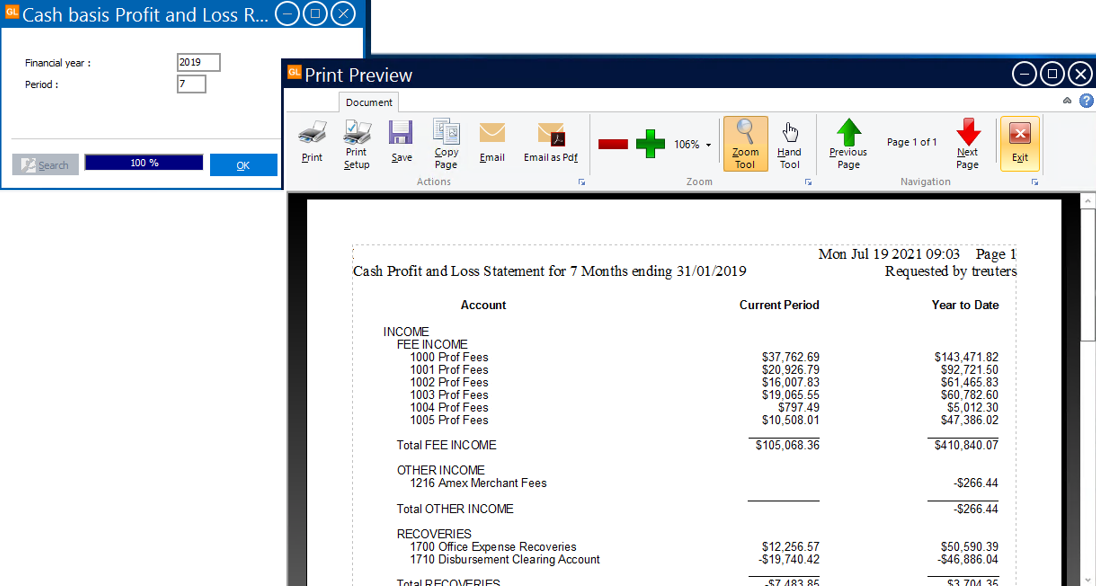This screenshot has height=586, width=1096.
Task: Exit the Print Preview
Action: (x=1019, y=143)
